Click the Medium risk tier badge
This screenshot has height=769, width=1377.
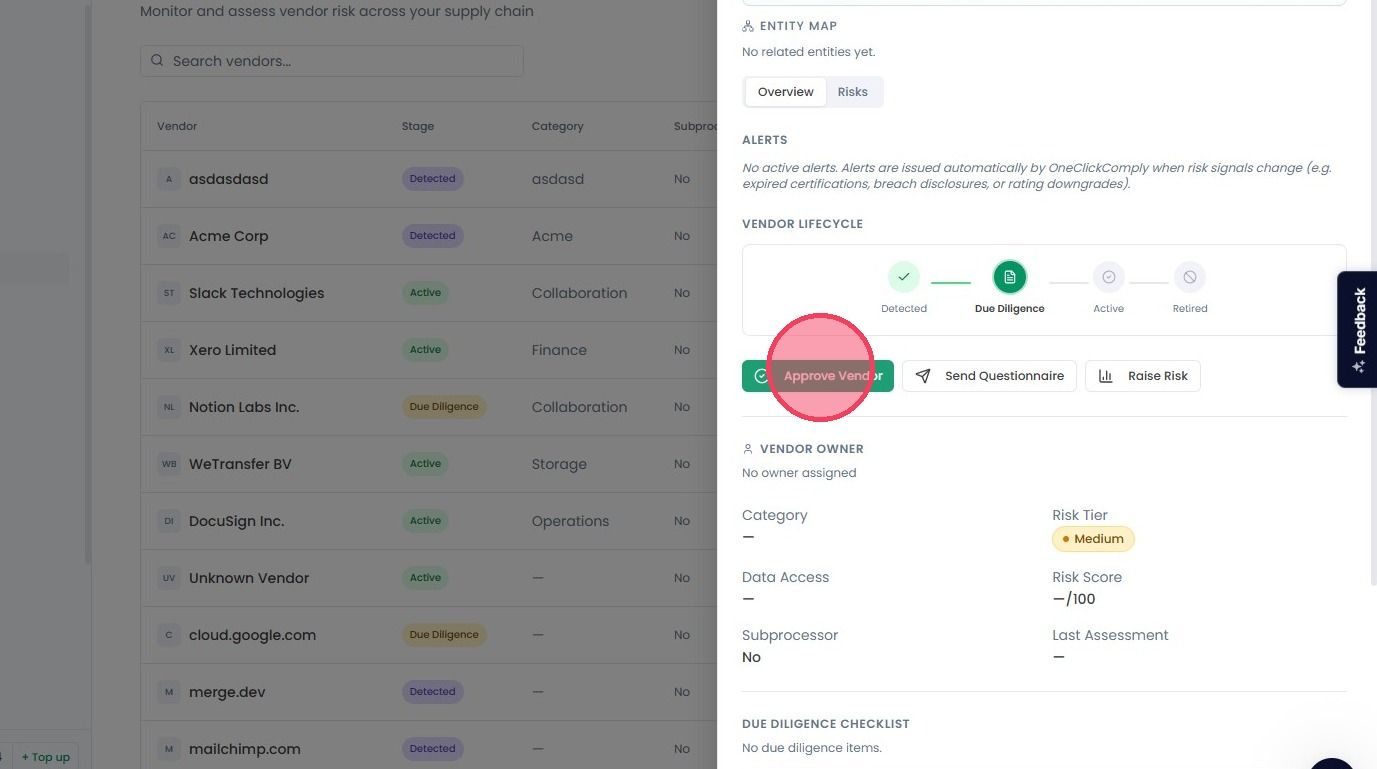point(1093,539)
